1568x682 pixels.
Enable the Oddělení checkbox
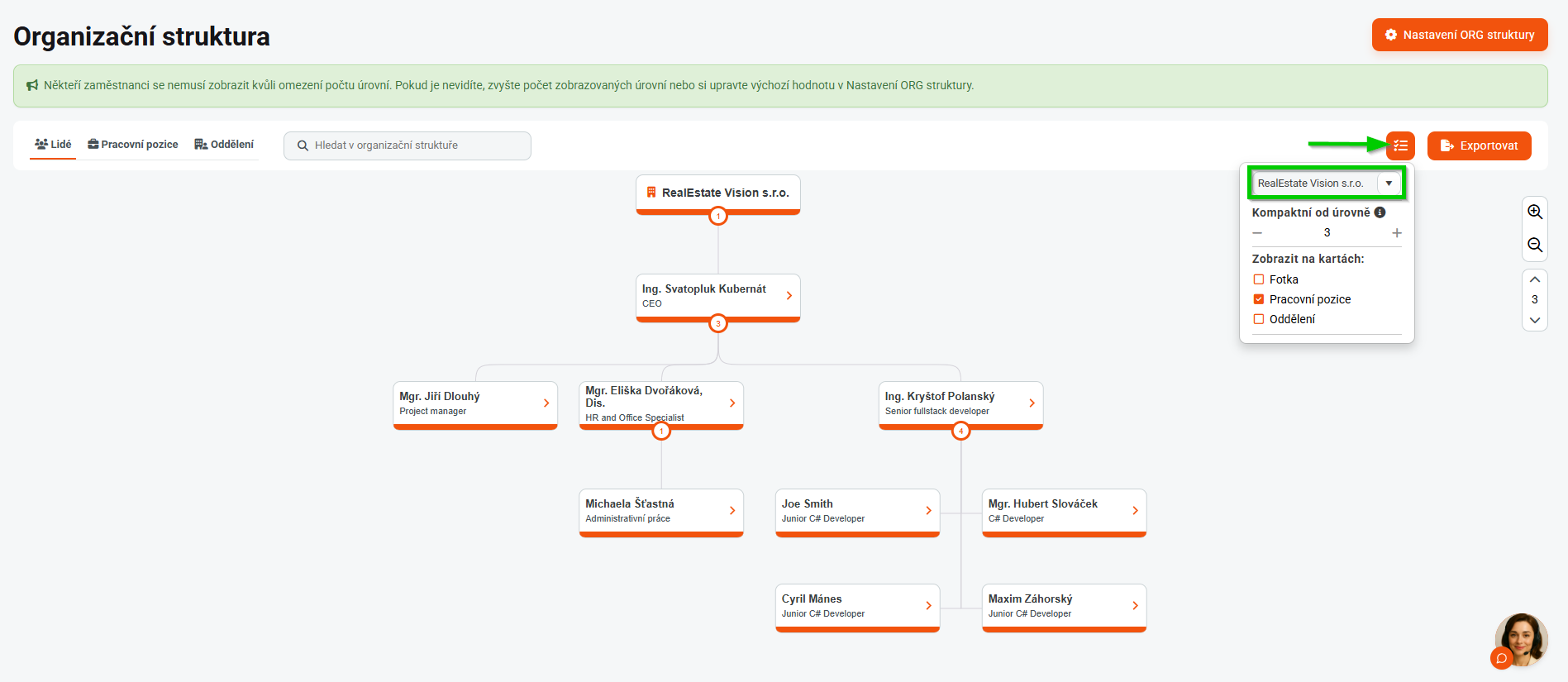(1259, 319)
